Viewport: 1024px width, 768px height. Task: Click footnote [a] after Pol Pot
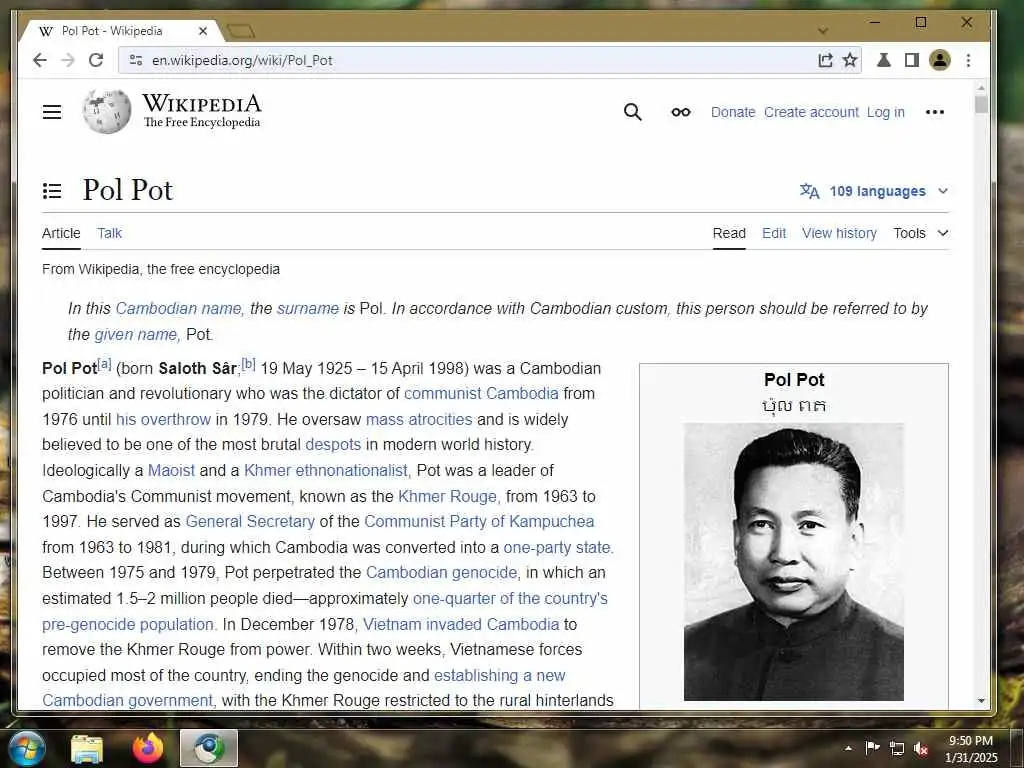[x=104, y=364]
